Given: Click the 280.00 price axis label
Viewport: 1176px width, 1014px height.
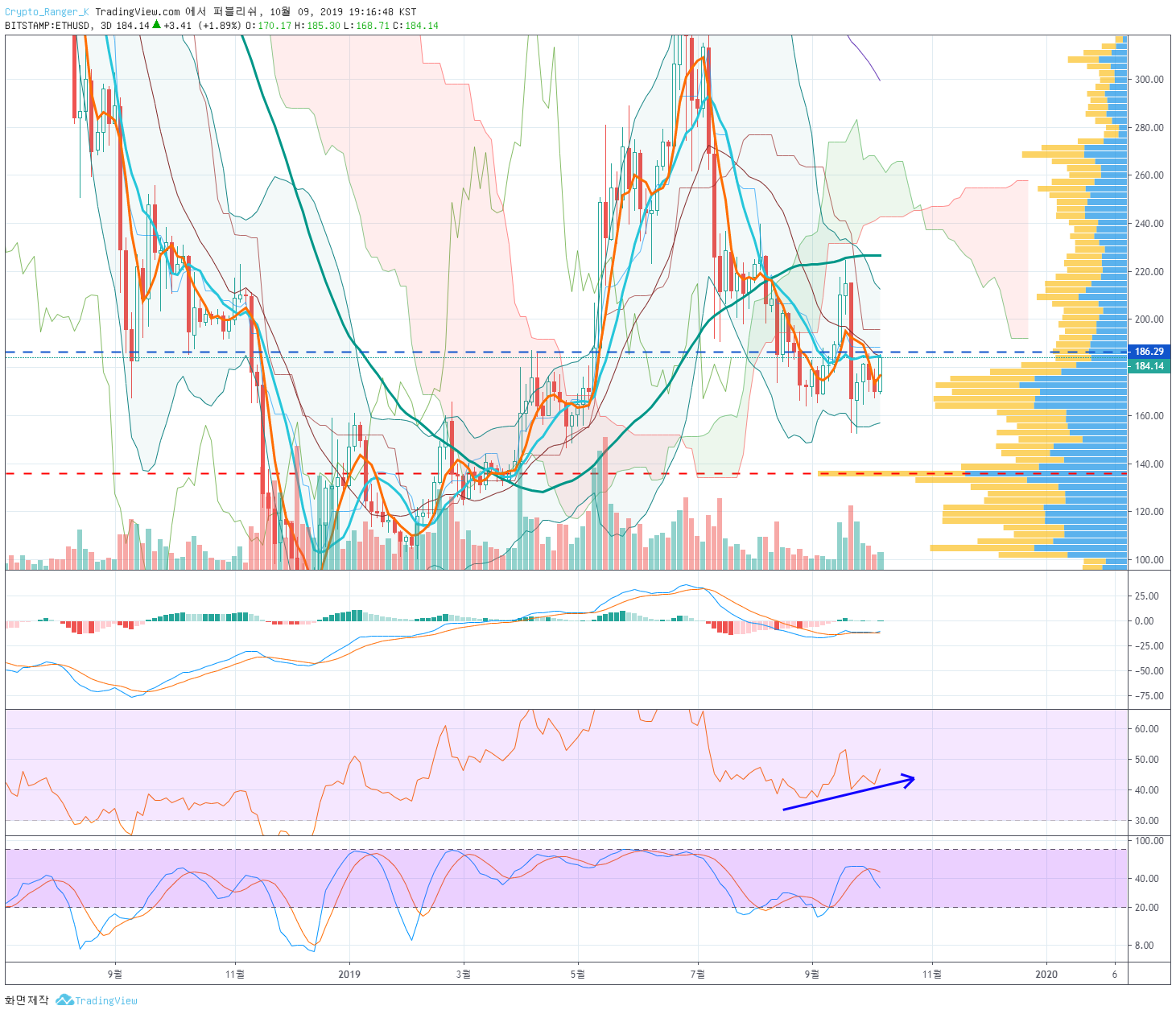Looking at the screenshot, I should [x=1149, y=127].
